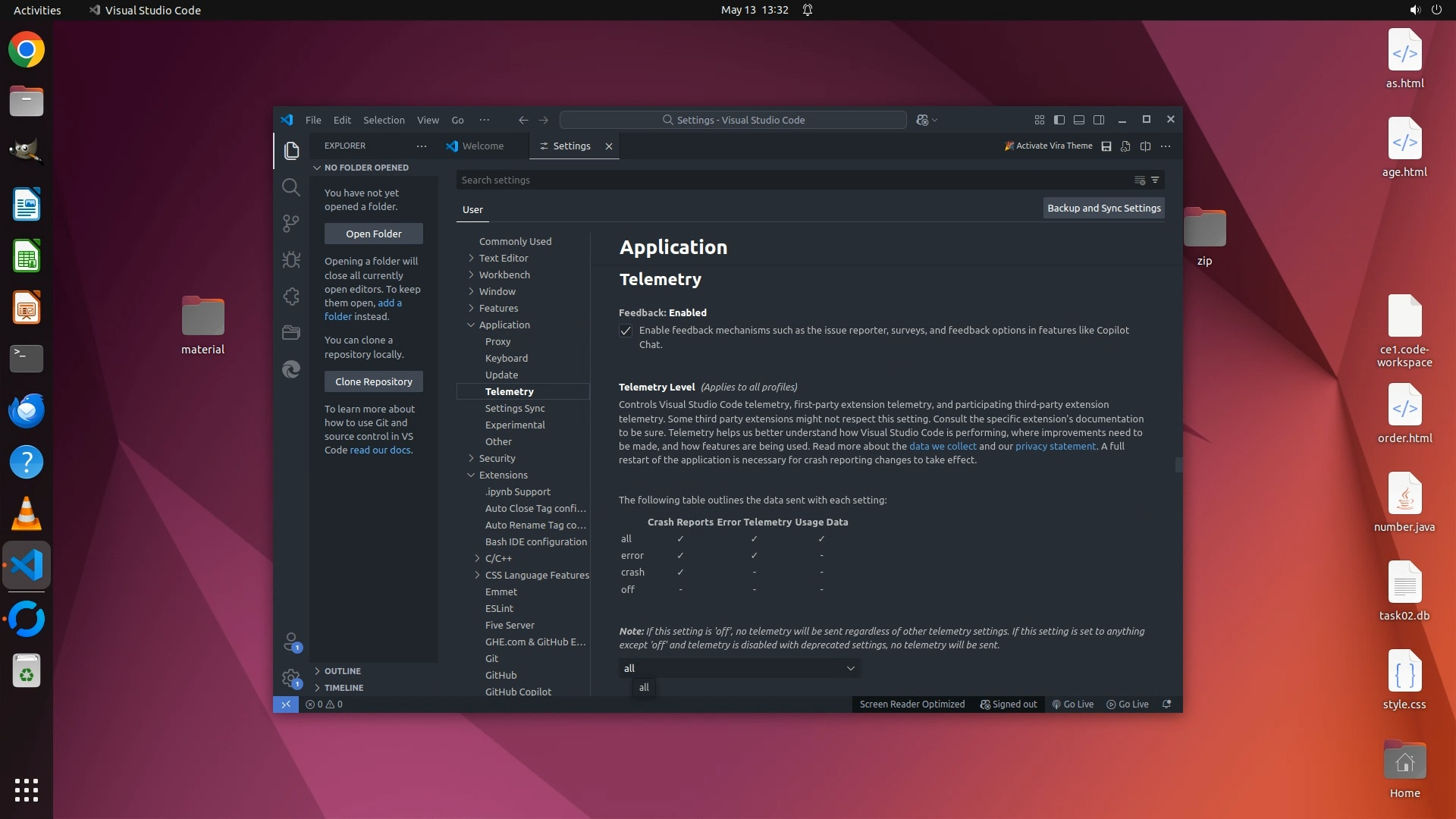Open the privacy statement link
Viewport: 1456px width, 819px height.
point(1055,447)
